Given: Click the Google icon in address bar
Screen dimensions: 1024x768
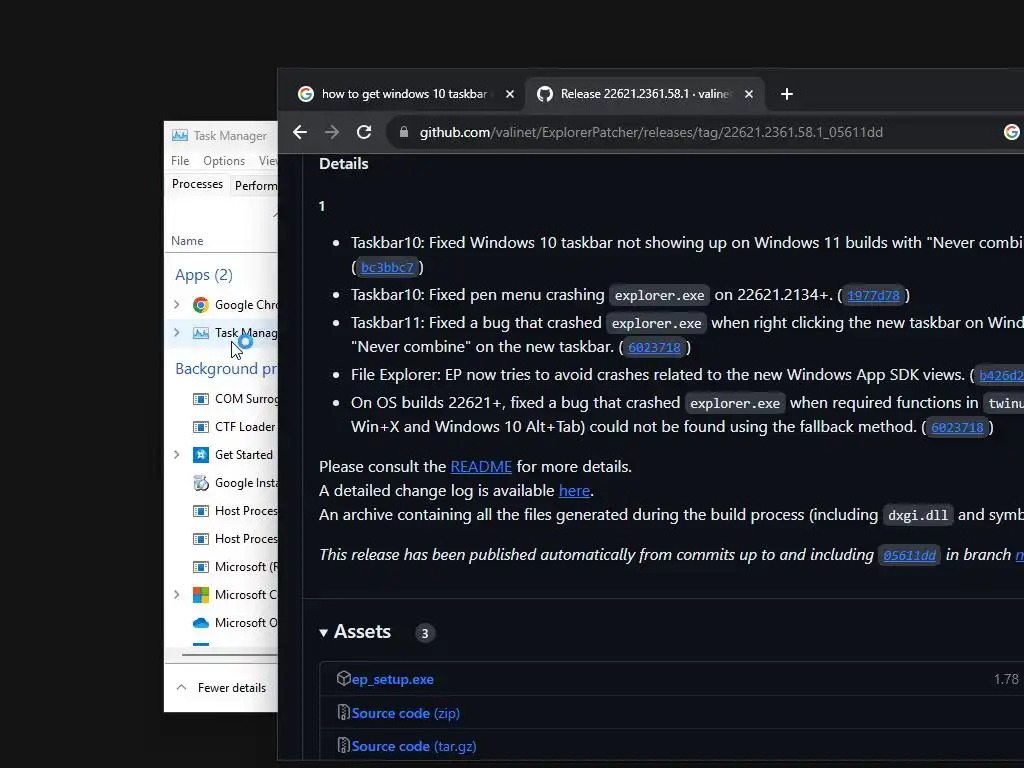Looking at the screenshot, I should tap(1012, 133).
